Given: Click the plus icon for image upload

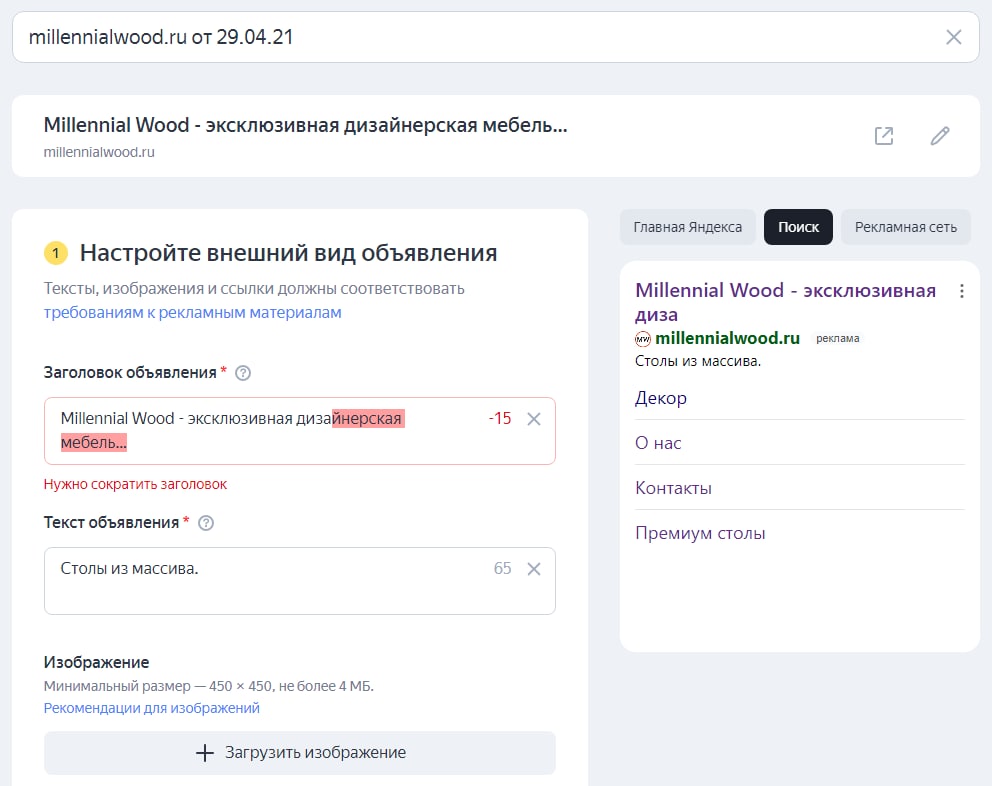Looking at the screenshot, I should coord(204,753).
